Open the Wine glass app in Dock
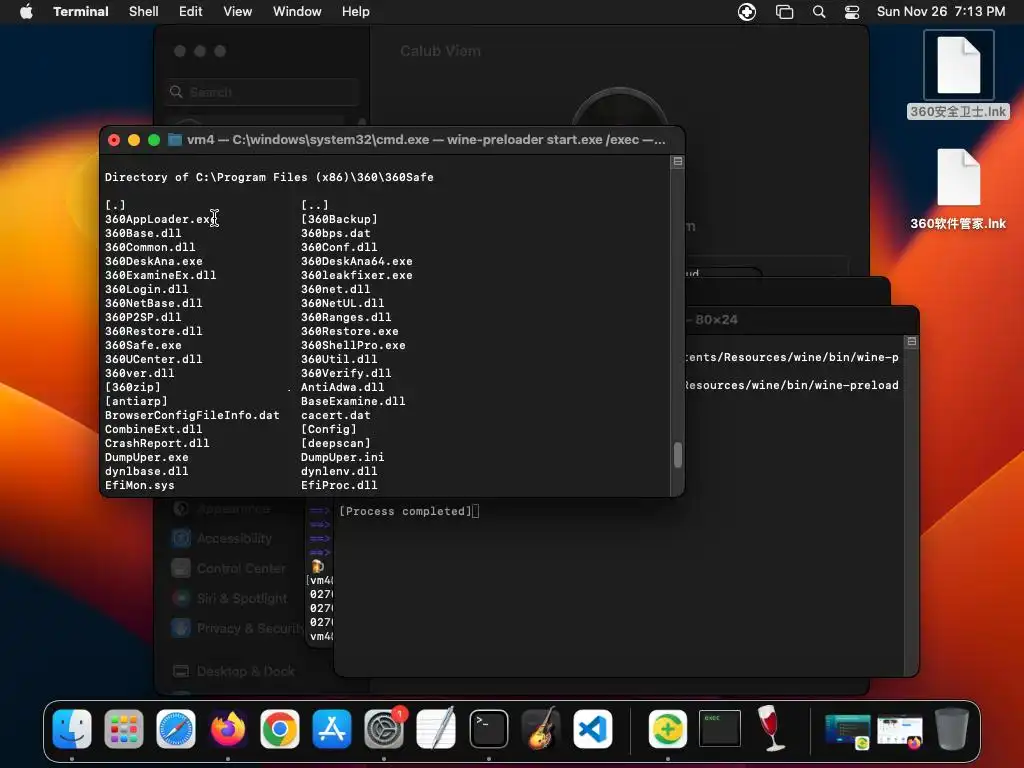The width and height of the screenshot is (1024, 768). (x=771, y=728)
